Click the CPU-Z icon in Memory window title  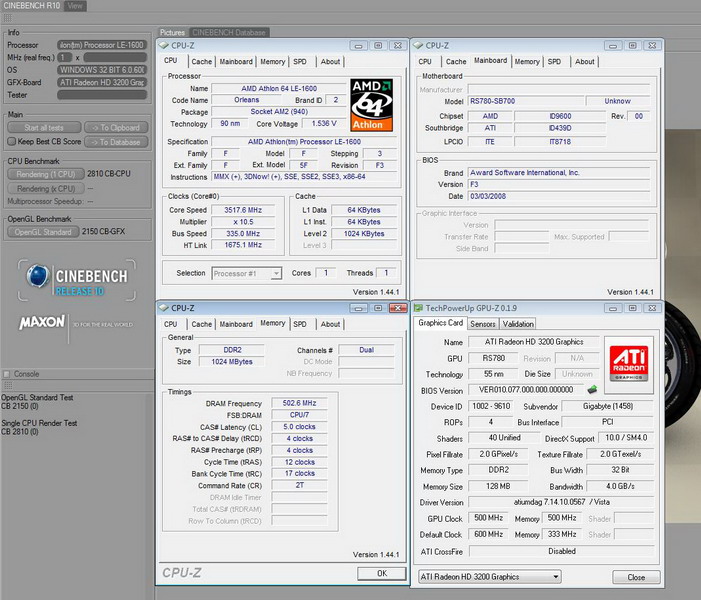pyautogui.click(x=164, y=308)
